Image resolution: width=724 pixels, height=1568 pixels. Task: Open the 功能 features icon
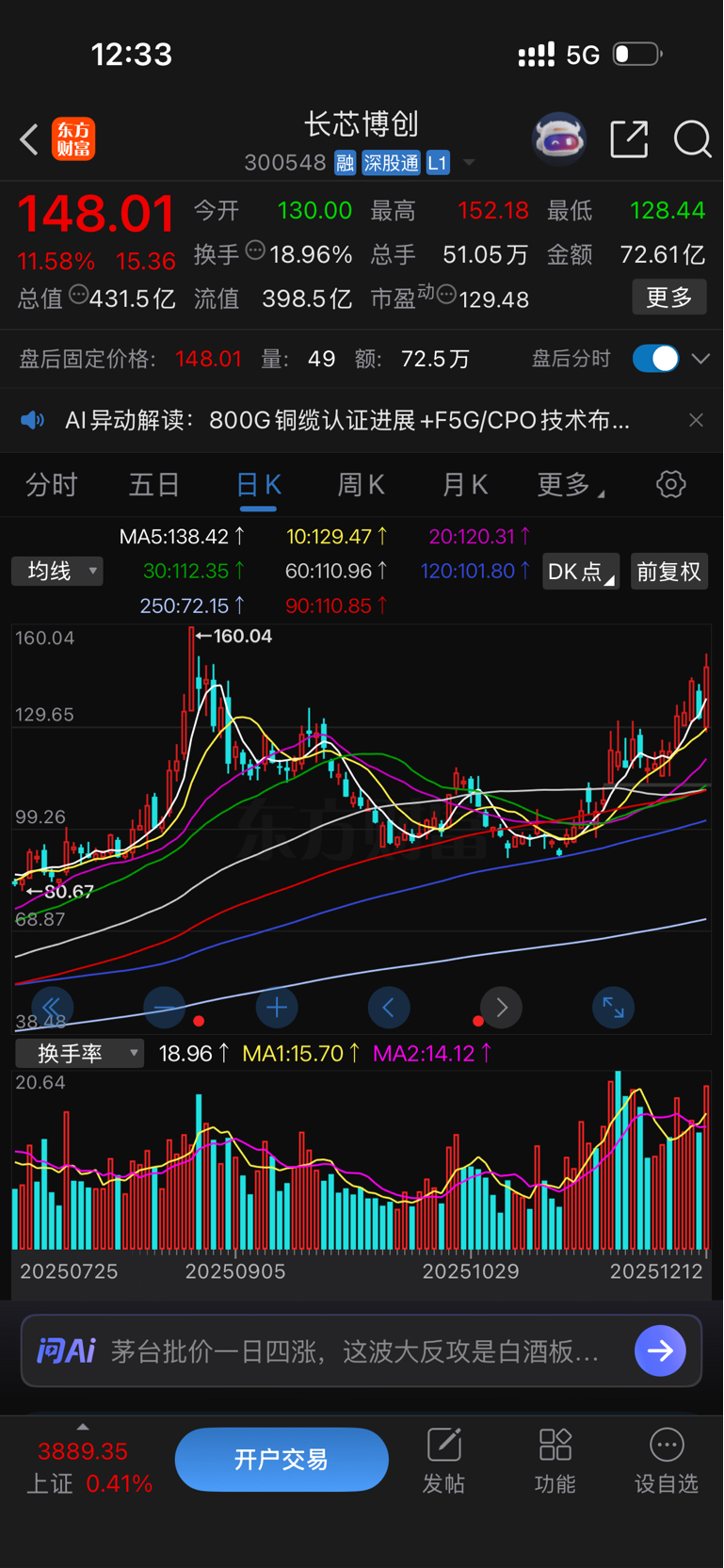555,1461
